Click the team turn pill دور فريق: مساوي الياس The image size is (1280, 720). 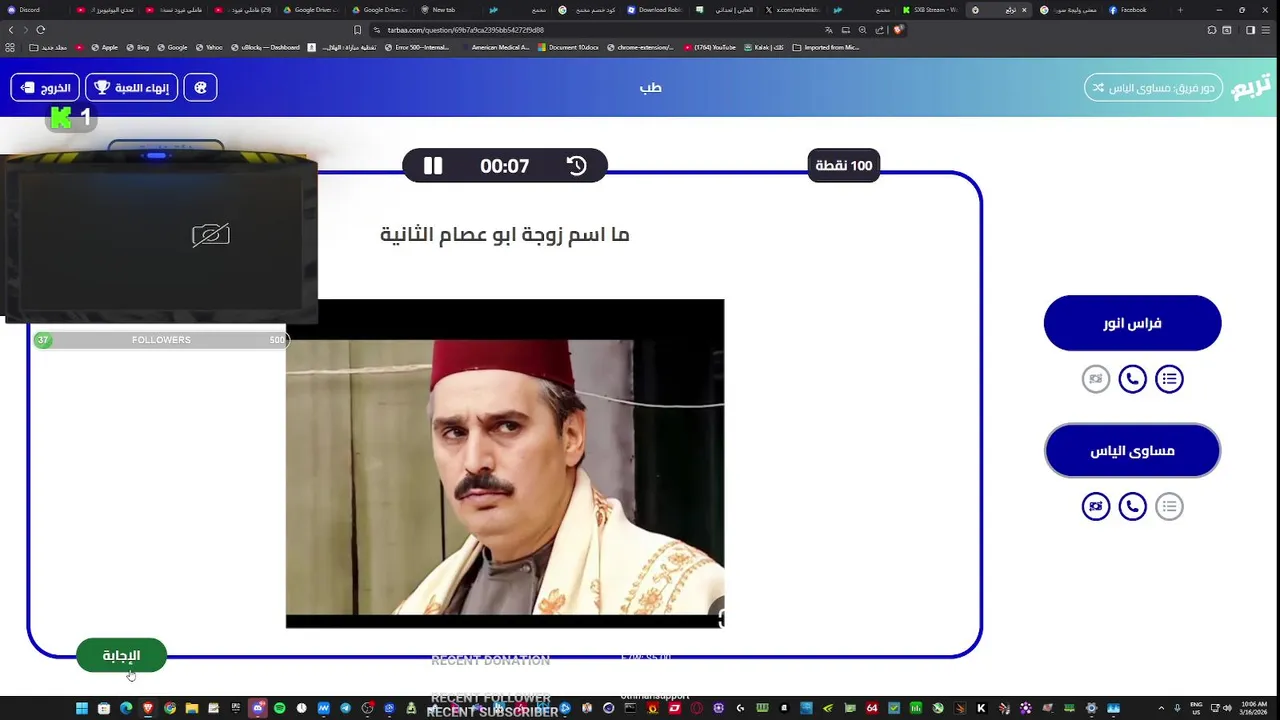[1153, 88]
